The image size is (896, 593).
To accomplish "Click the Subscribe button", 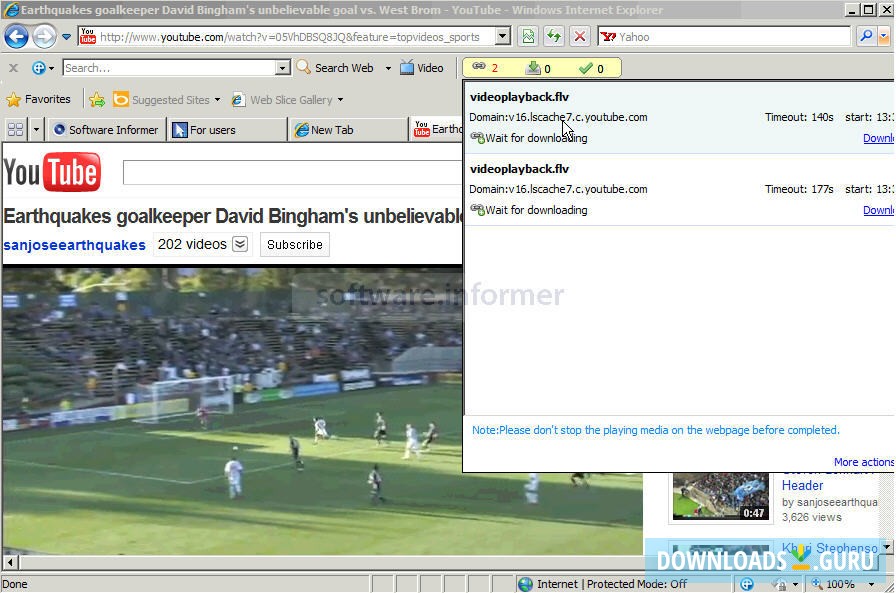I will pyautogui.click(x=294, y=245).
